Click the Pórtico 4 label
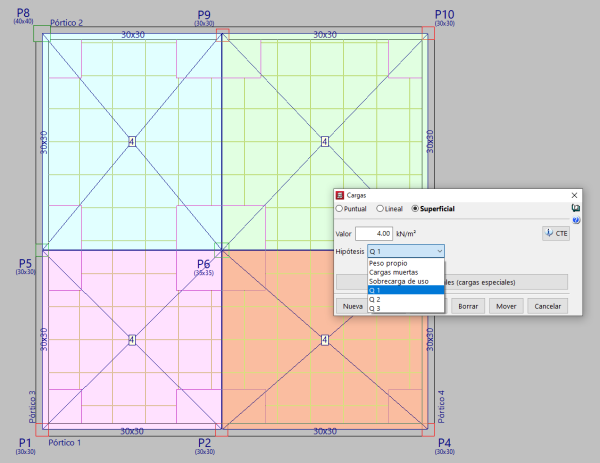 441,407
